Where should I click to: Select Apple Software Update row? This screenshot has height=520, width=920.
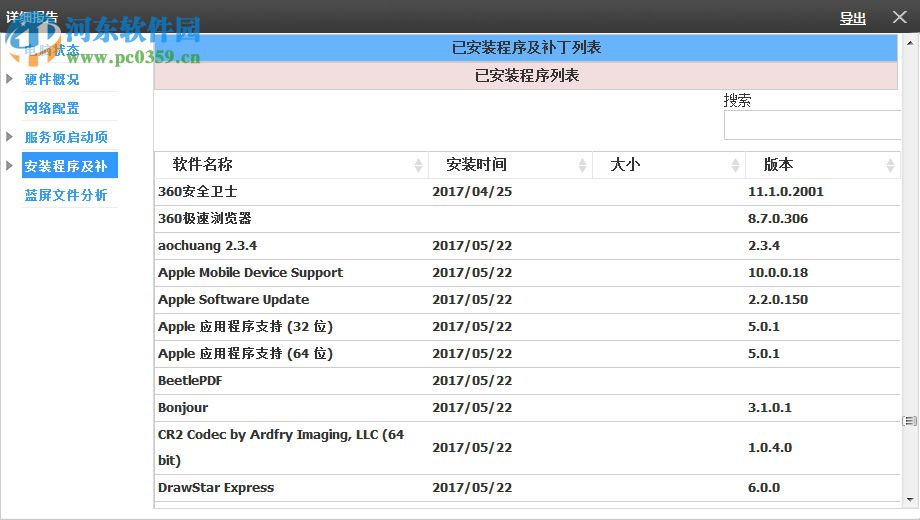tap(527, 300)
